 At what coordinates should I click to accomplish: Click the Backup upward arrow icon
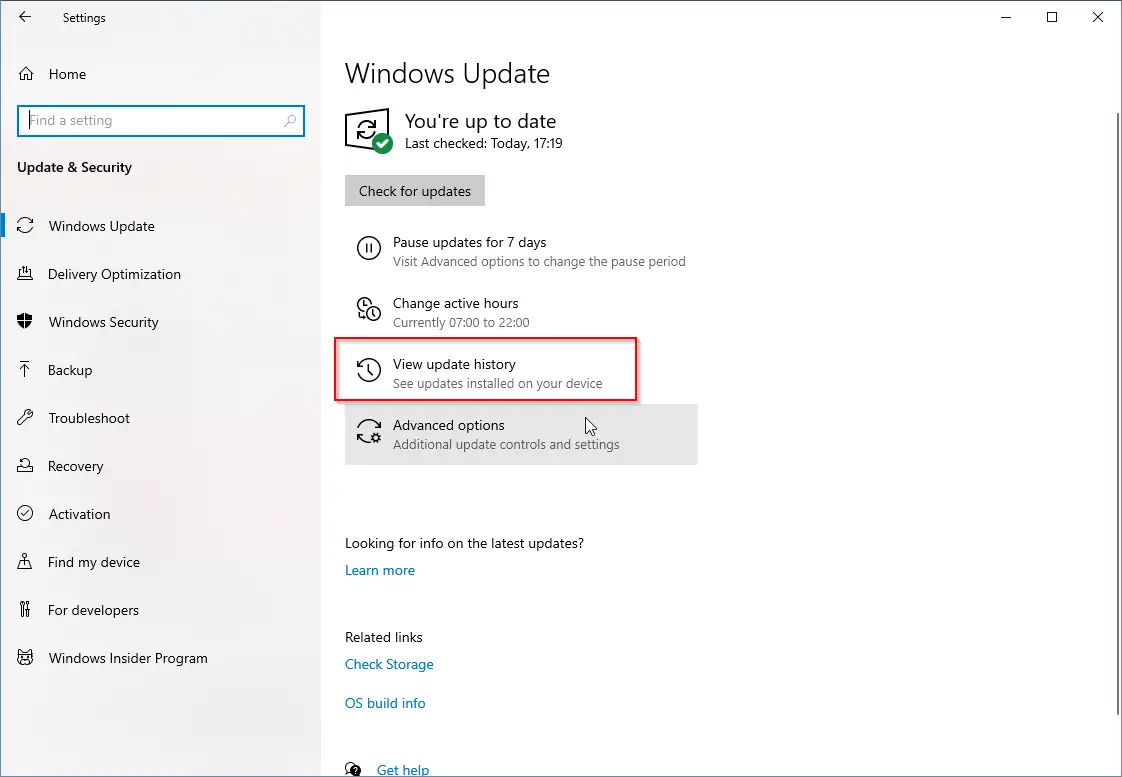(25, 369)
